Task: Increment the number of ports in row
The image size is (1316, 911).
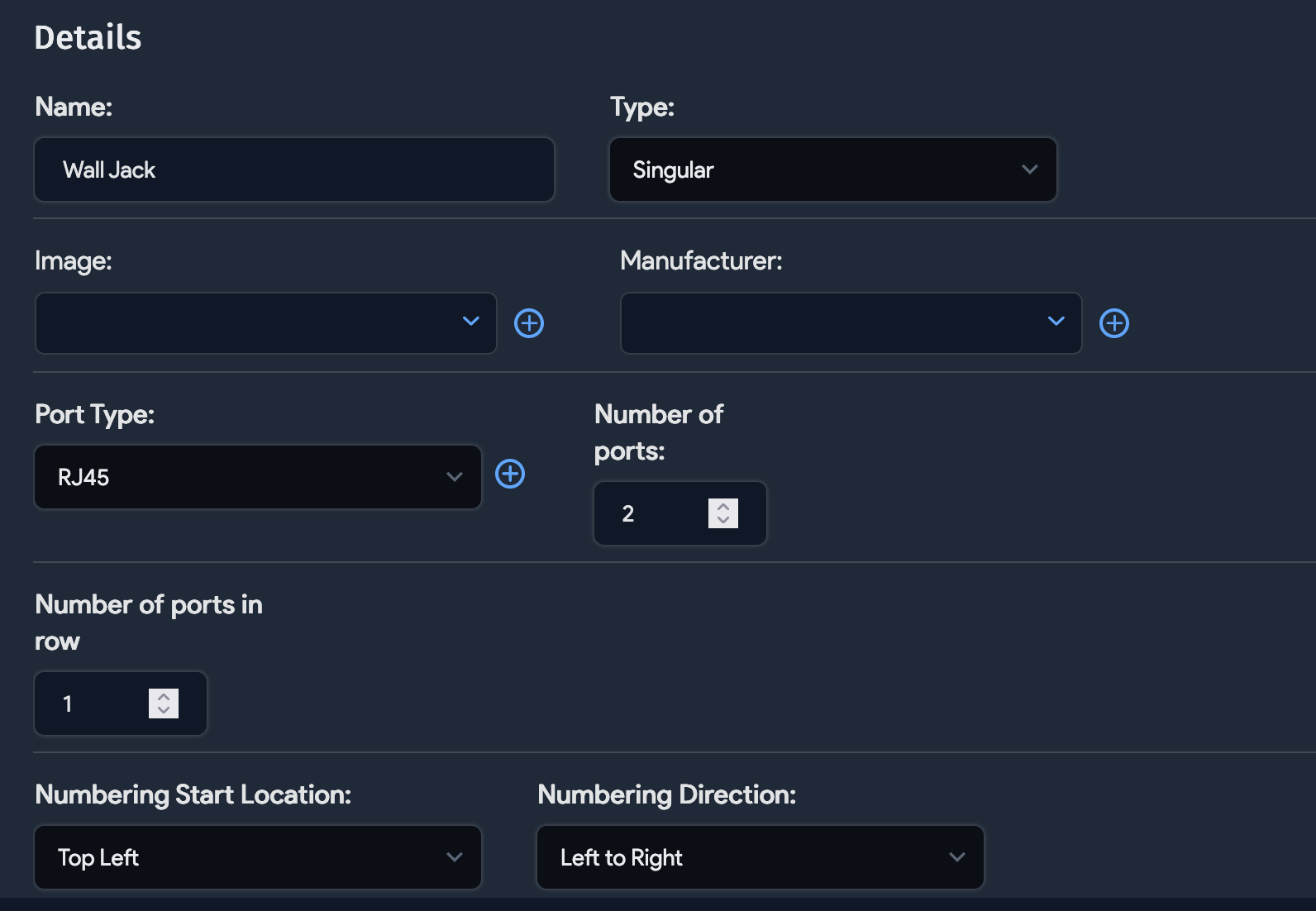Action: click(164, 696)
